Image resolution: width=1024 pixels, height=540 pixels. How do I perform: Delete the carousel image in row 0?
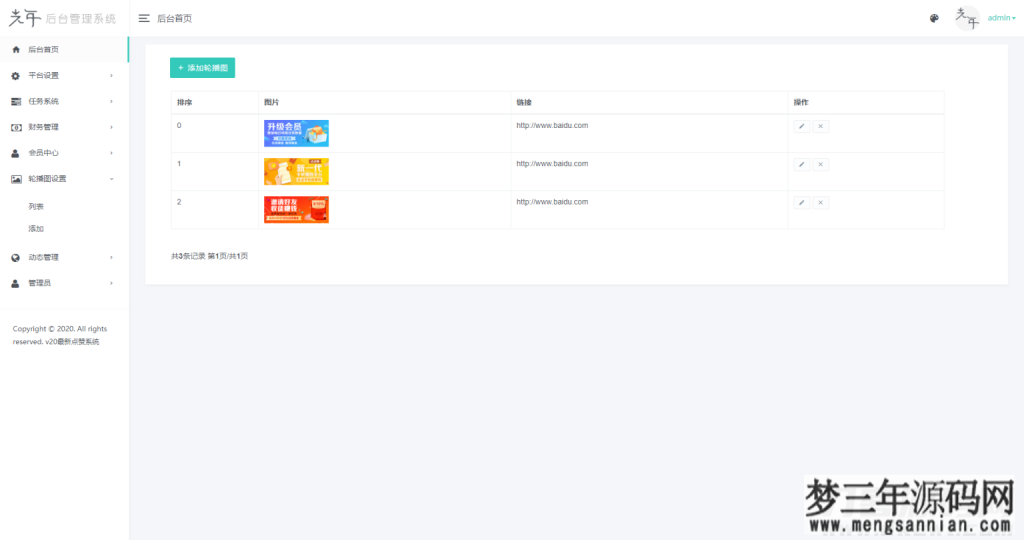821,126
